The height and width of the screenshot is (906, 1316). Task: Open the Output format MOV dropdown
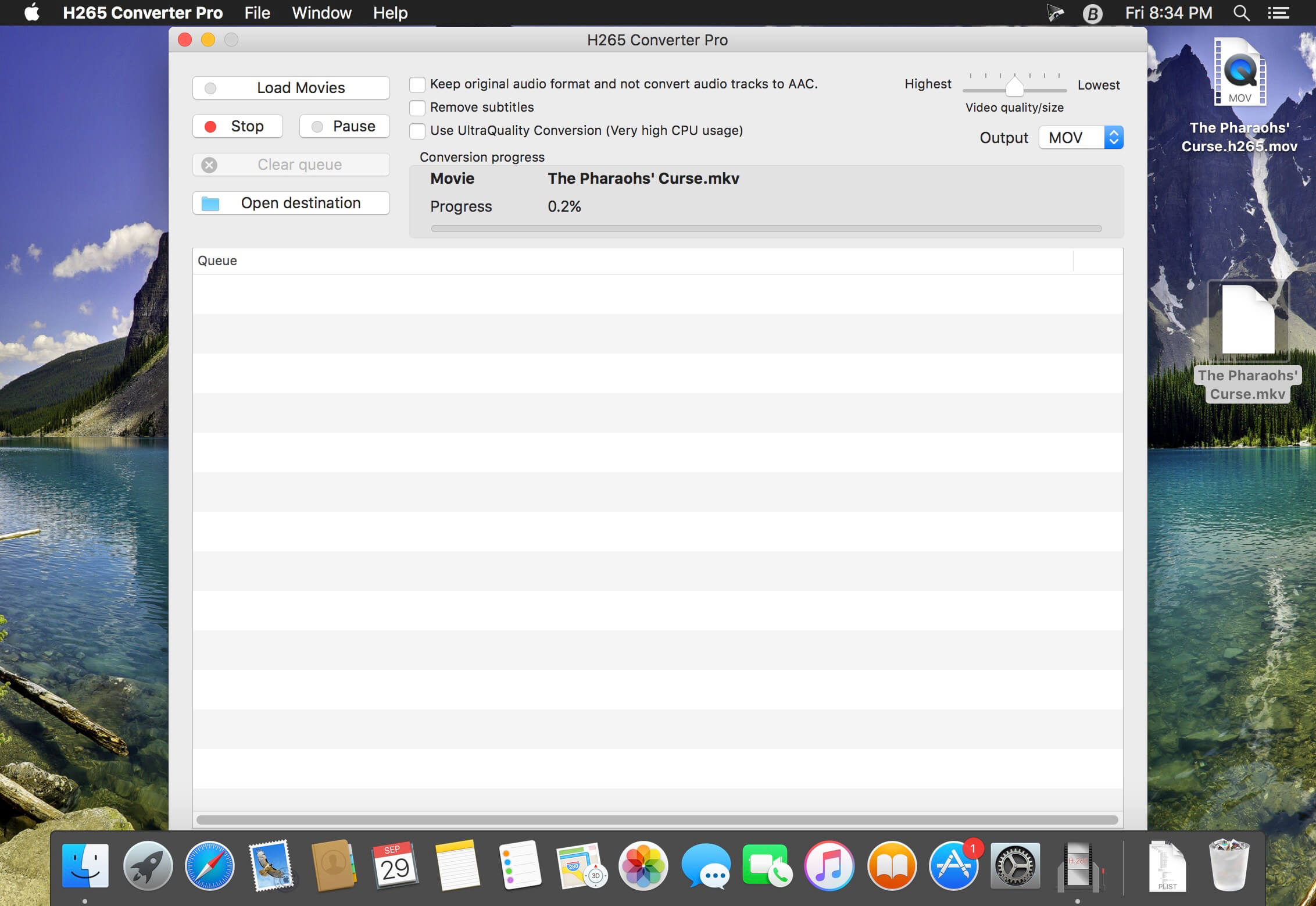[x=1081, y=138]
